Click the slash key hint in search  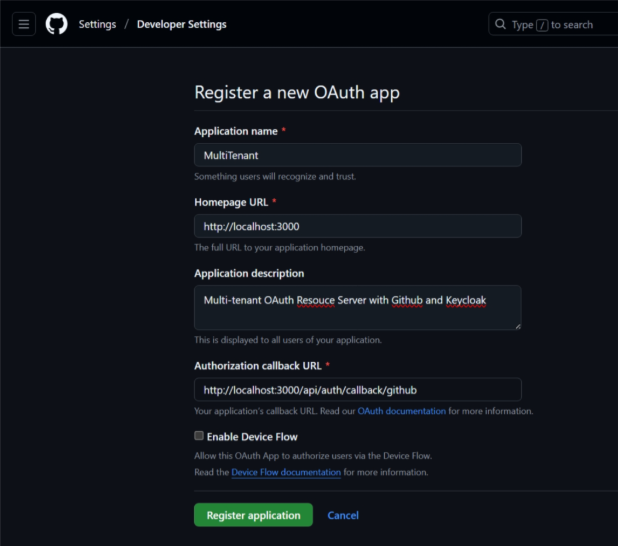coord(541,25)
